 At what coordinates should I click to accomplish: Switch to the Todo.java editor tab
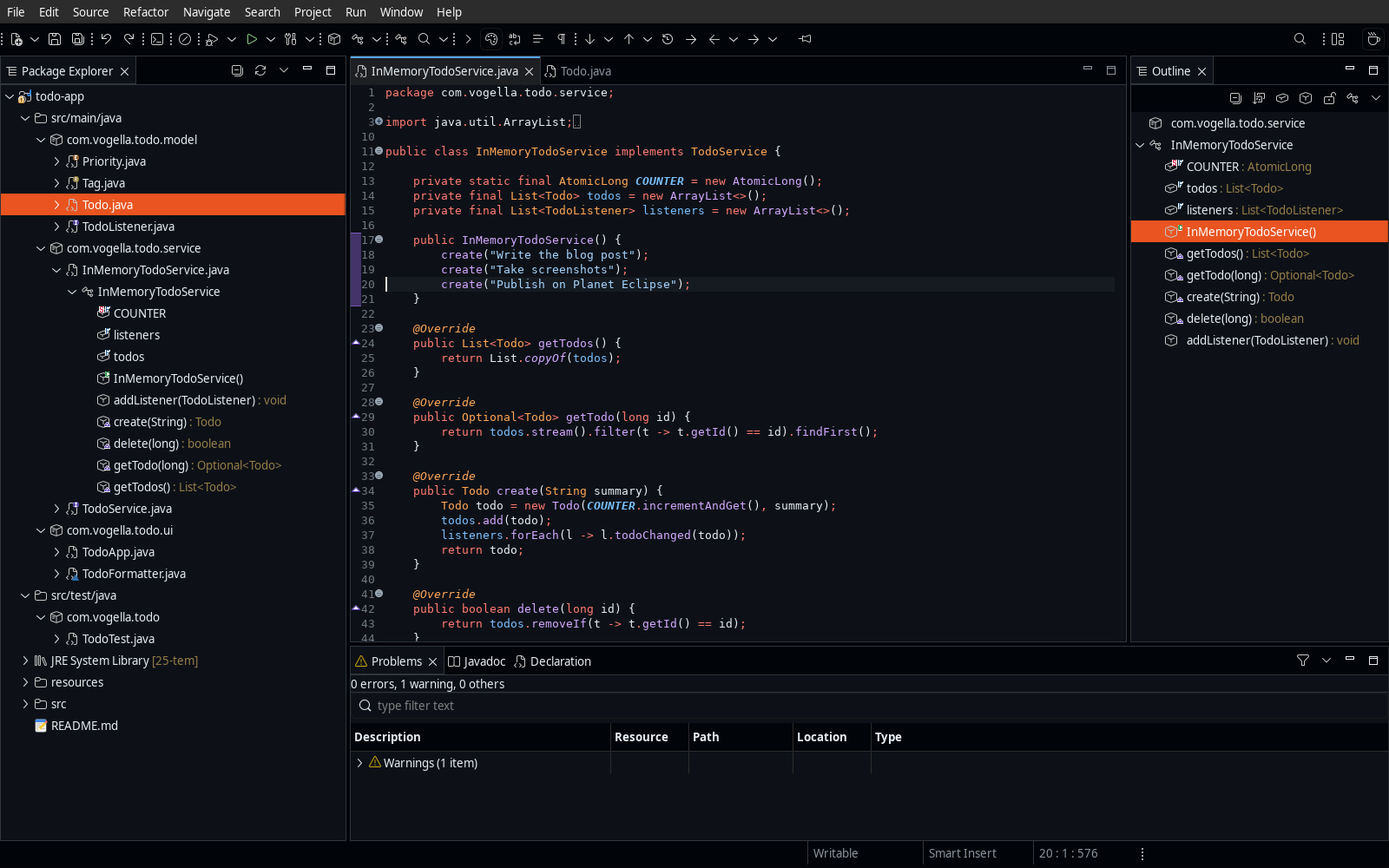578,71
